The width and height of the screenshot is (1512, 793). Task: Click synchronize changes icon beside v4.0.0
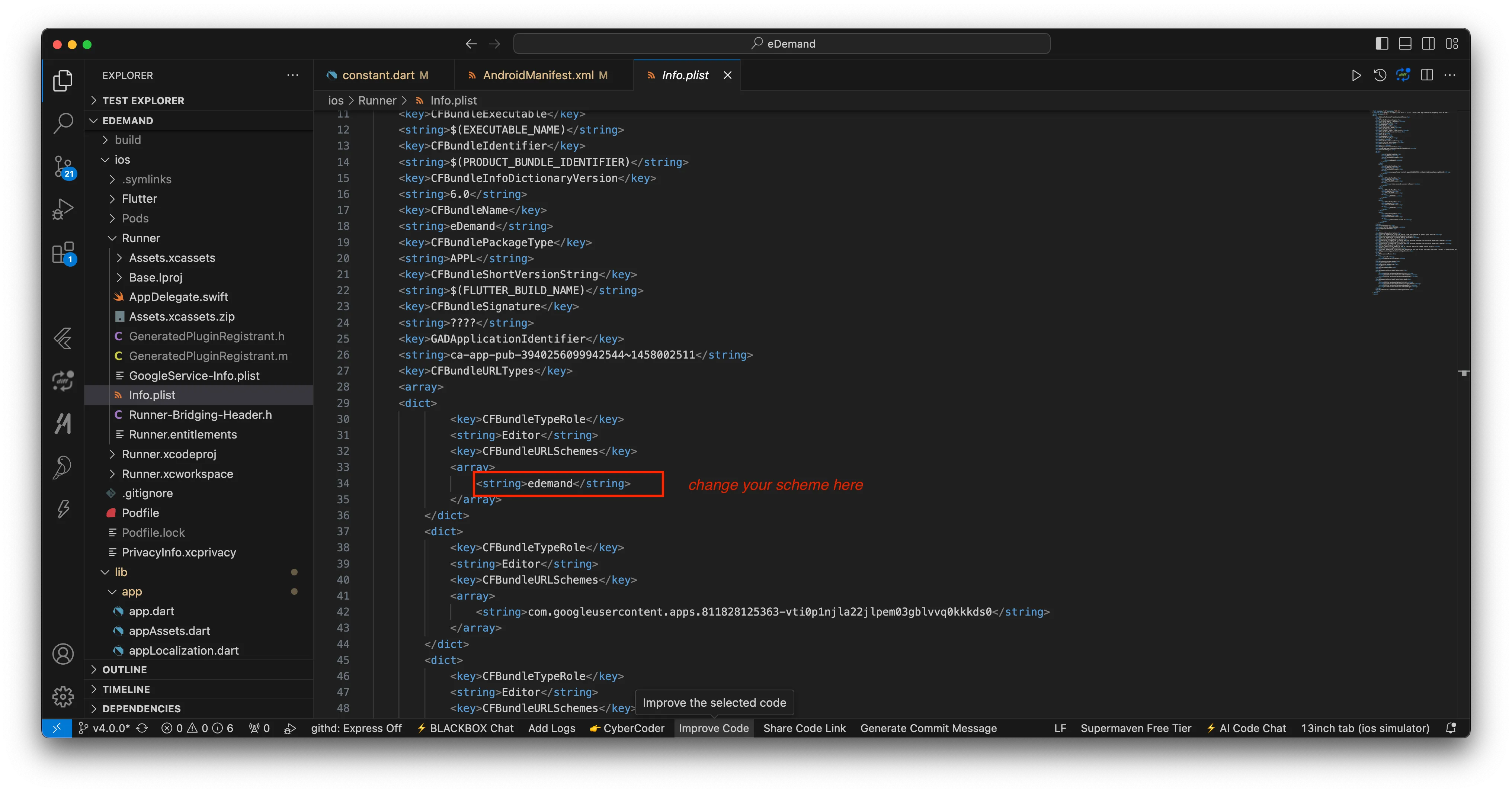142,728
